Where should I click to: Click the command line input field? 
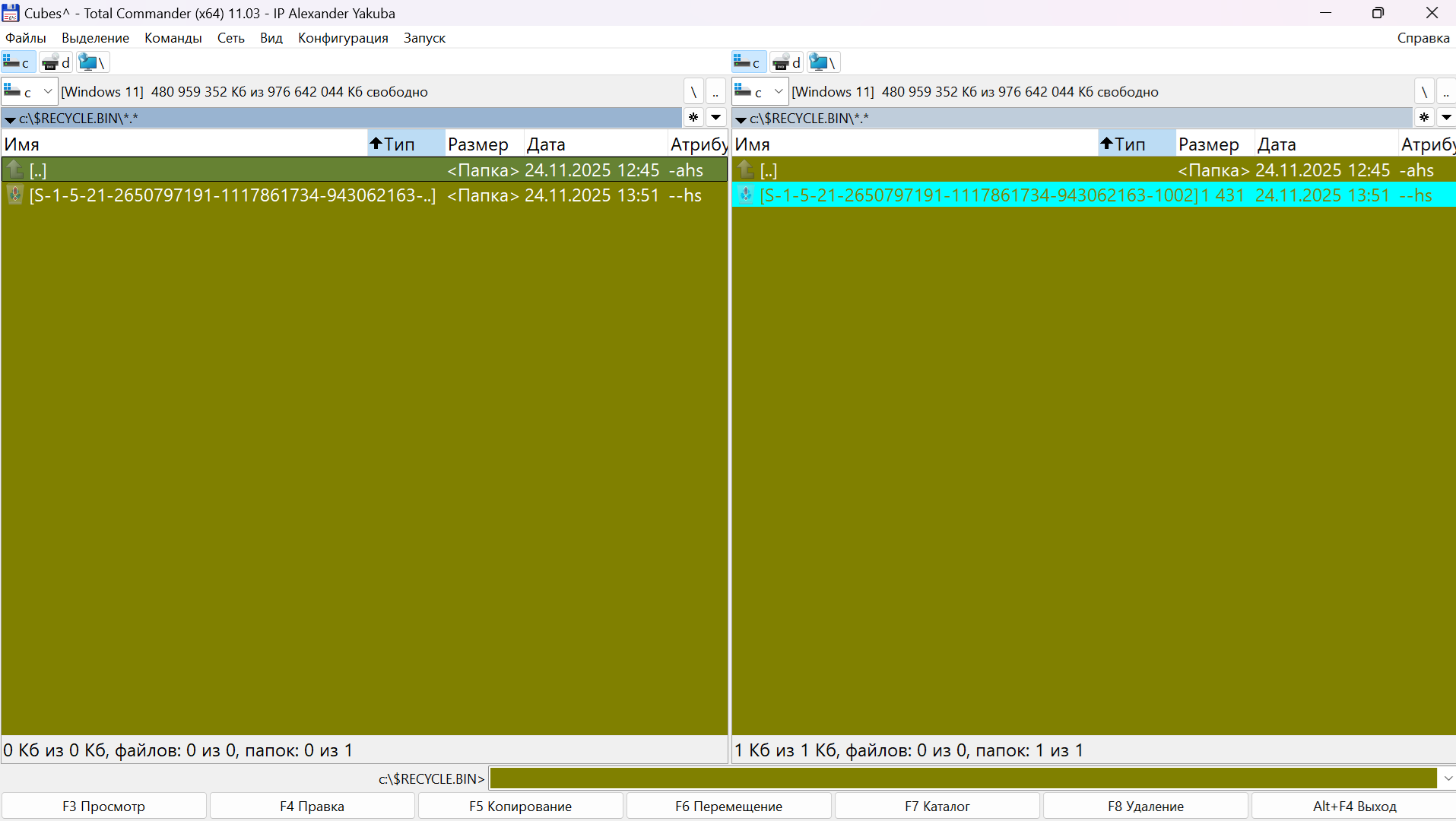(x=963, y=778)
